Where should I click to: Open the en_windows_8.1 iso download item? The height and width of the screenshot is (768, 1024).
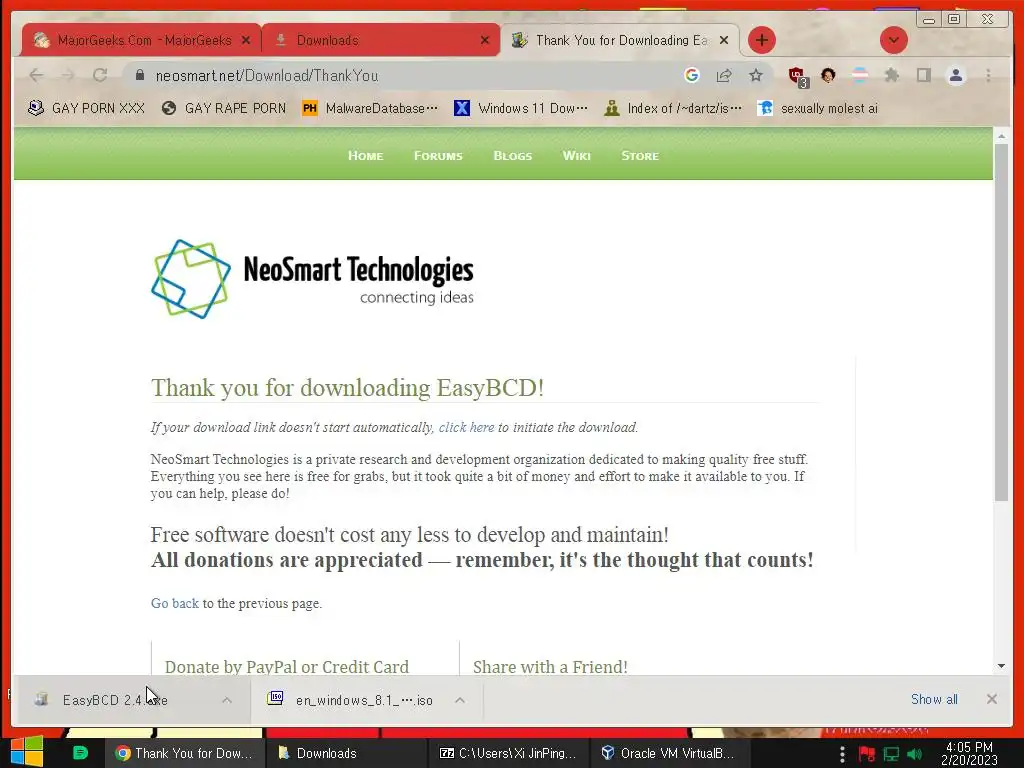[x=351, y=700]
